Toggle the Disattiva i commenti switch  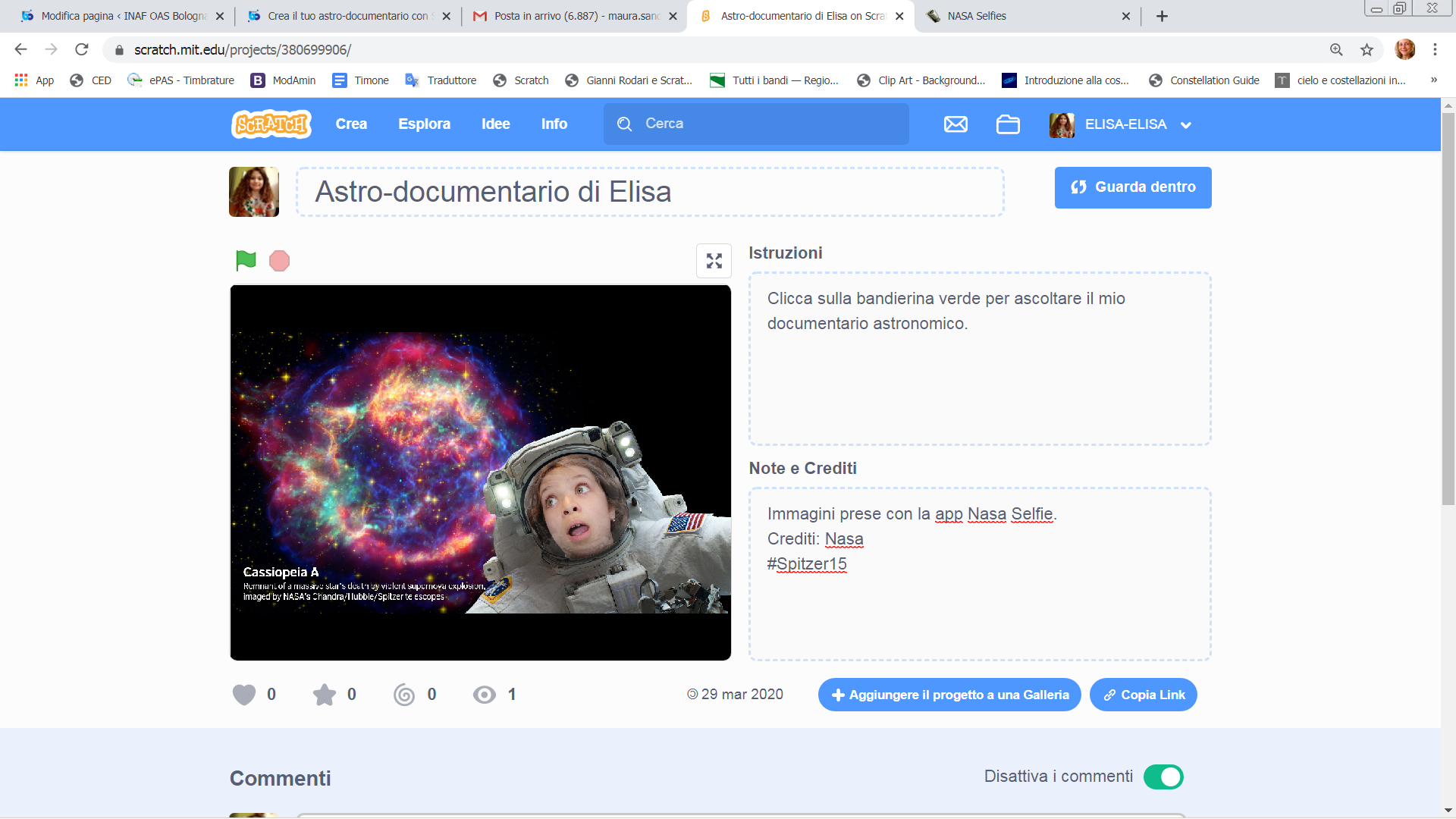coord(1163,777)
